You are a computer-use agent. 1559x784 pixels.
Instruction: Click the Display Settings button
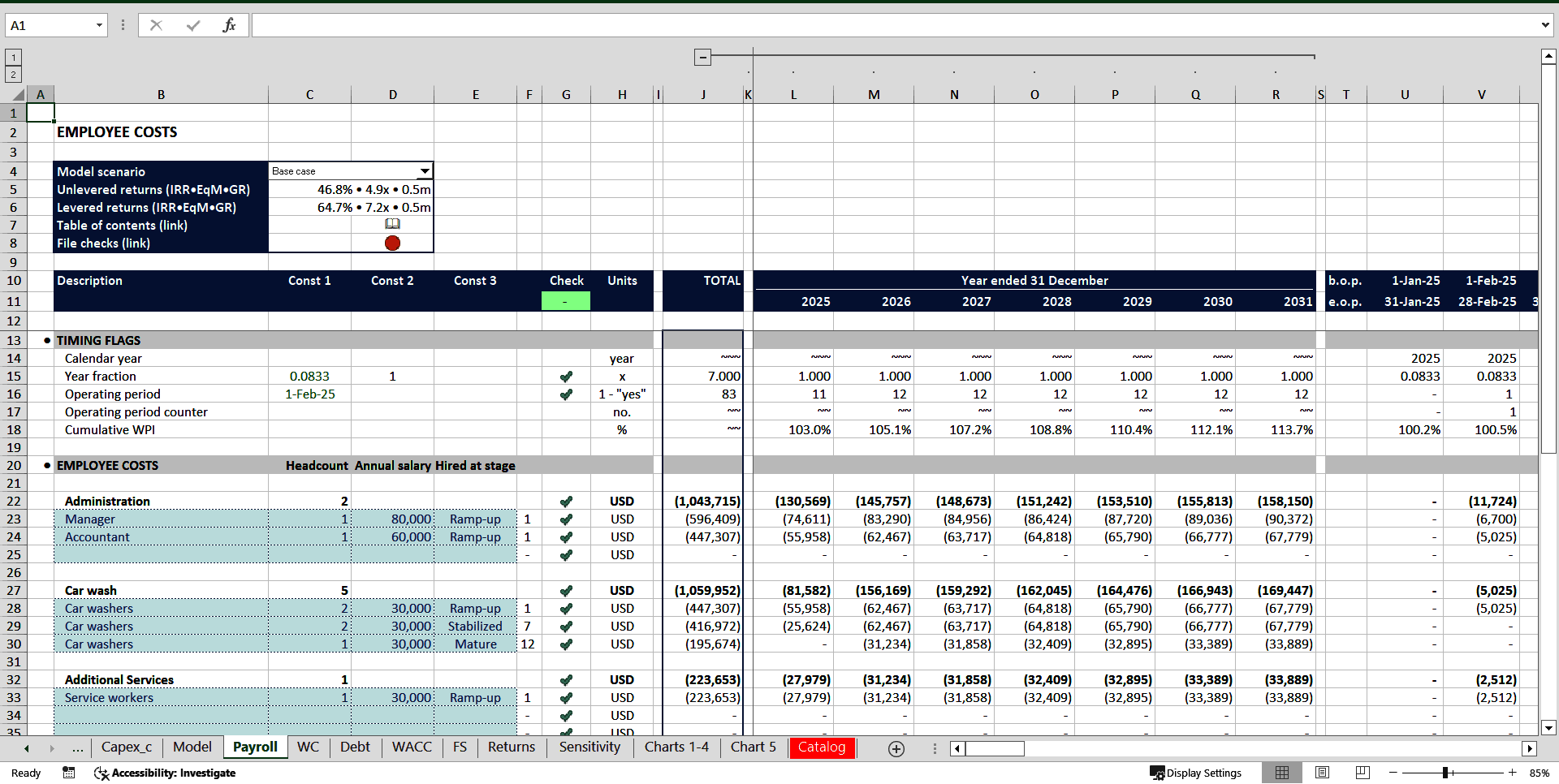(x=1196, y=773)
